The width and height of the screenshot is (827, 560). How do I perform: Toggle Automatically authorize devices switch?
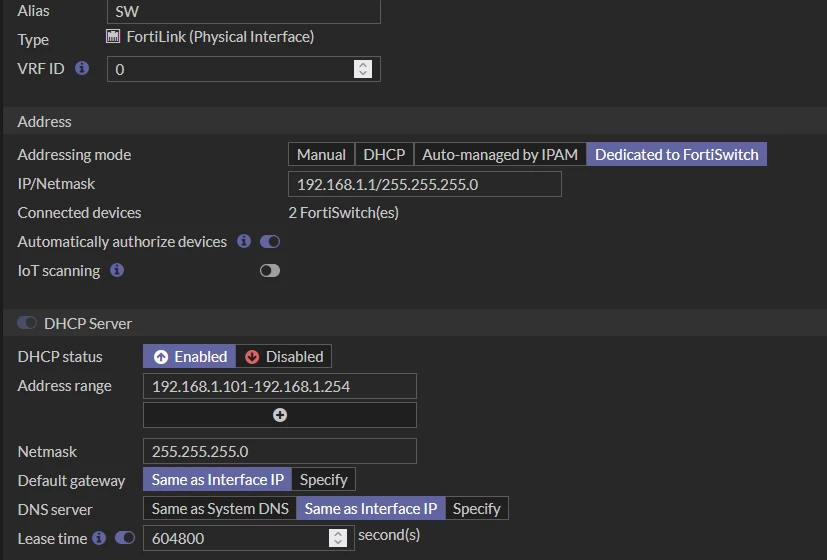click(270, 242)
